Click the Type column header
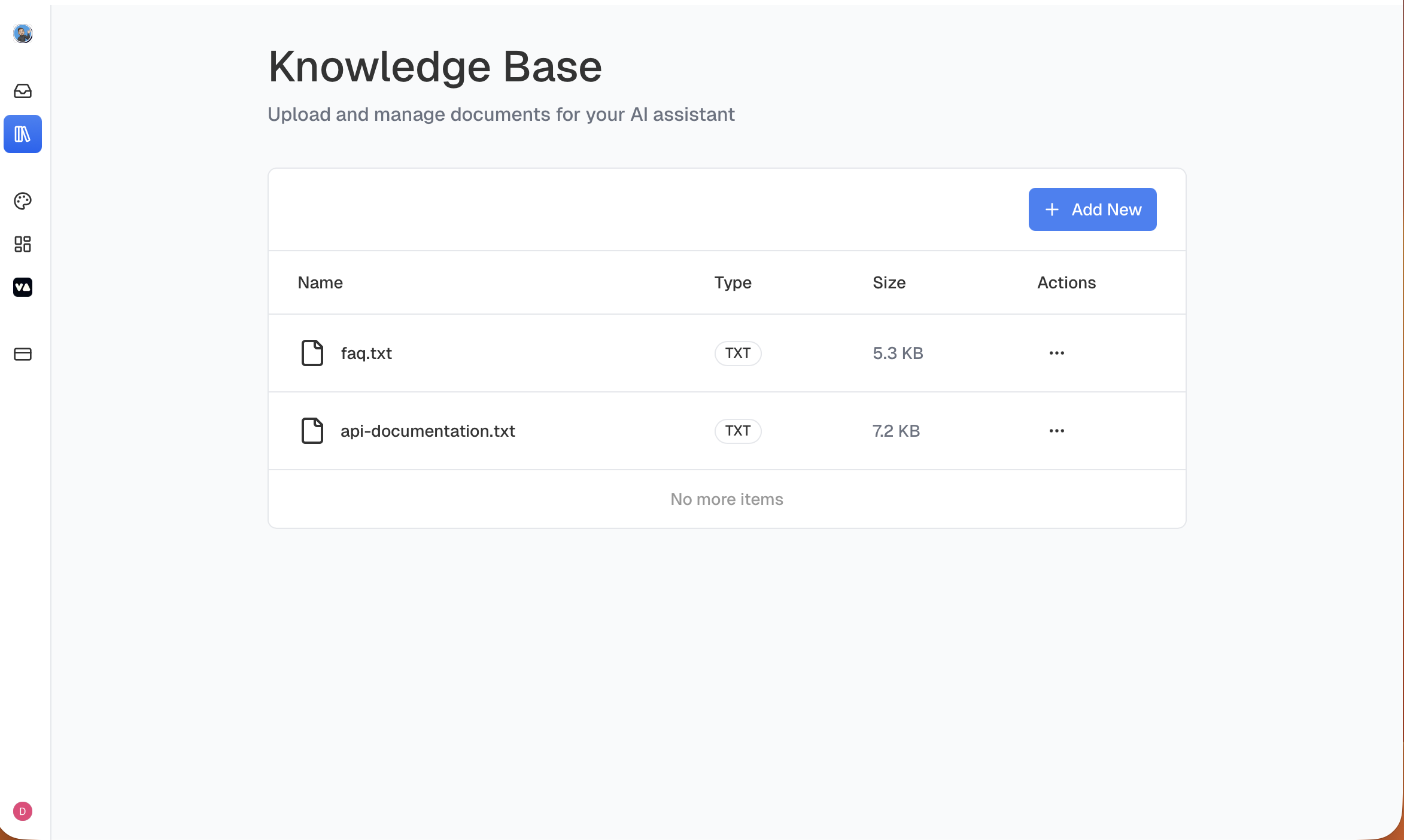This screenshot has height=840, width=1404. pos(733,282)
